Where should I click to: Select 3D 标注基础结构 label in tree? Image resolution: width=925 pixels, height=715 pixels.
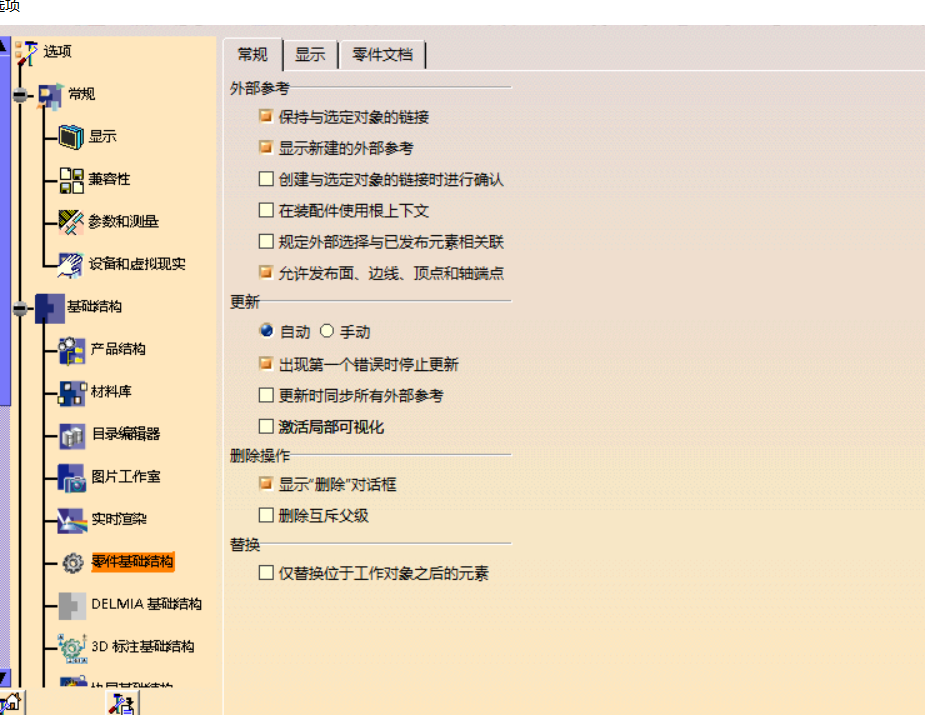(x=143, y=647)
